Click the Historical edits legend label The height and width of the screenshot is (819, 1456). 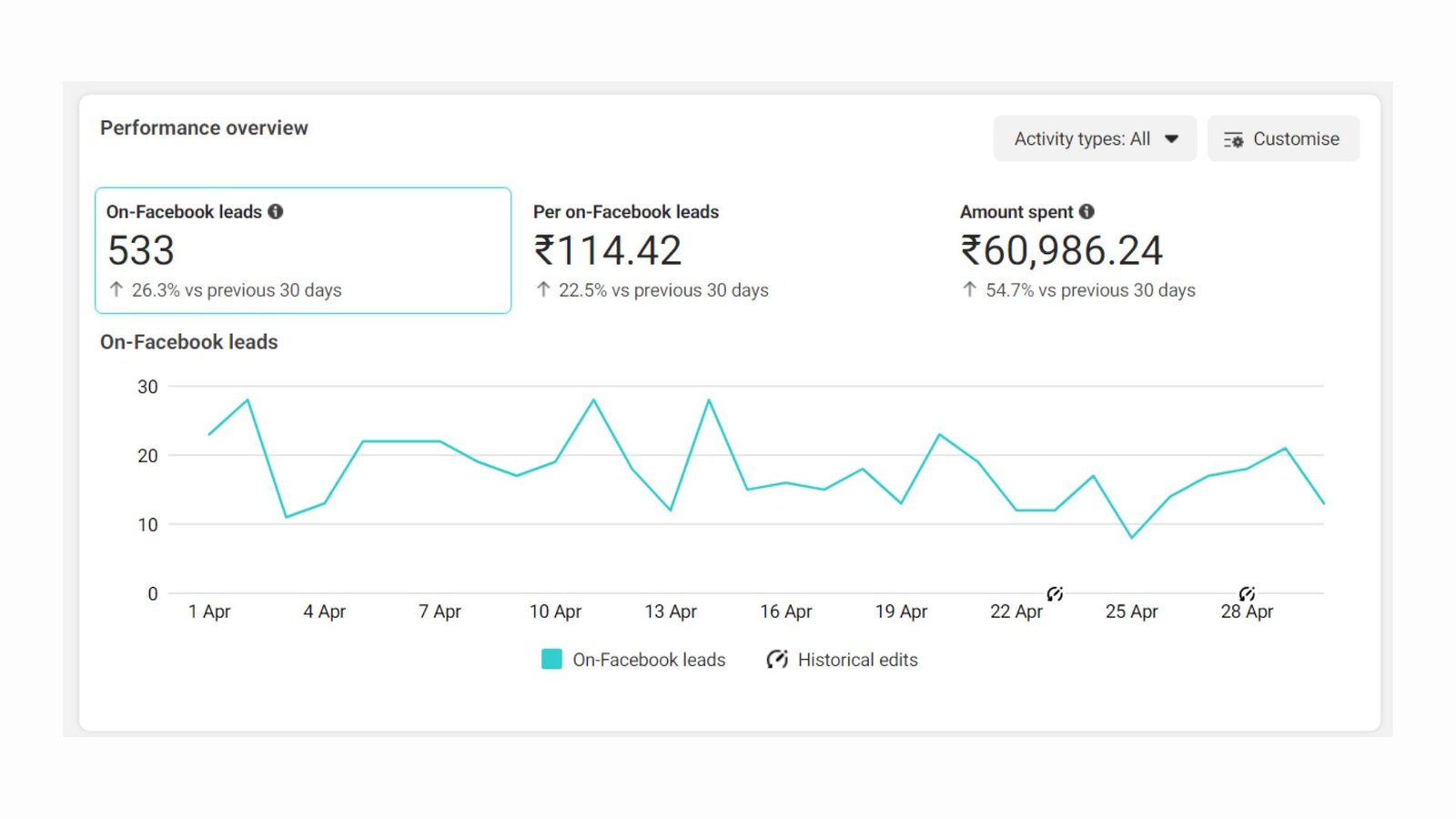tap(857, 660)
